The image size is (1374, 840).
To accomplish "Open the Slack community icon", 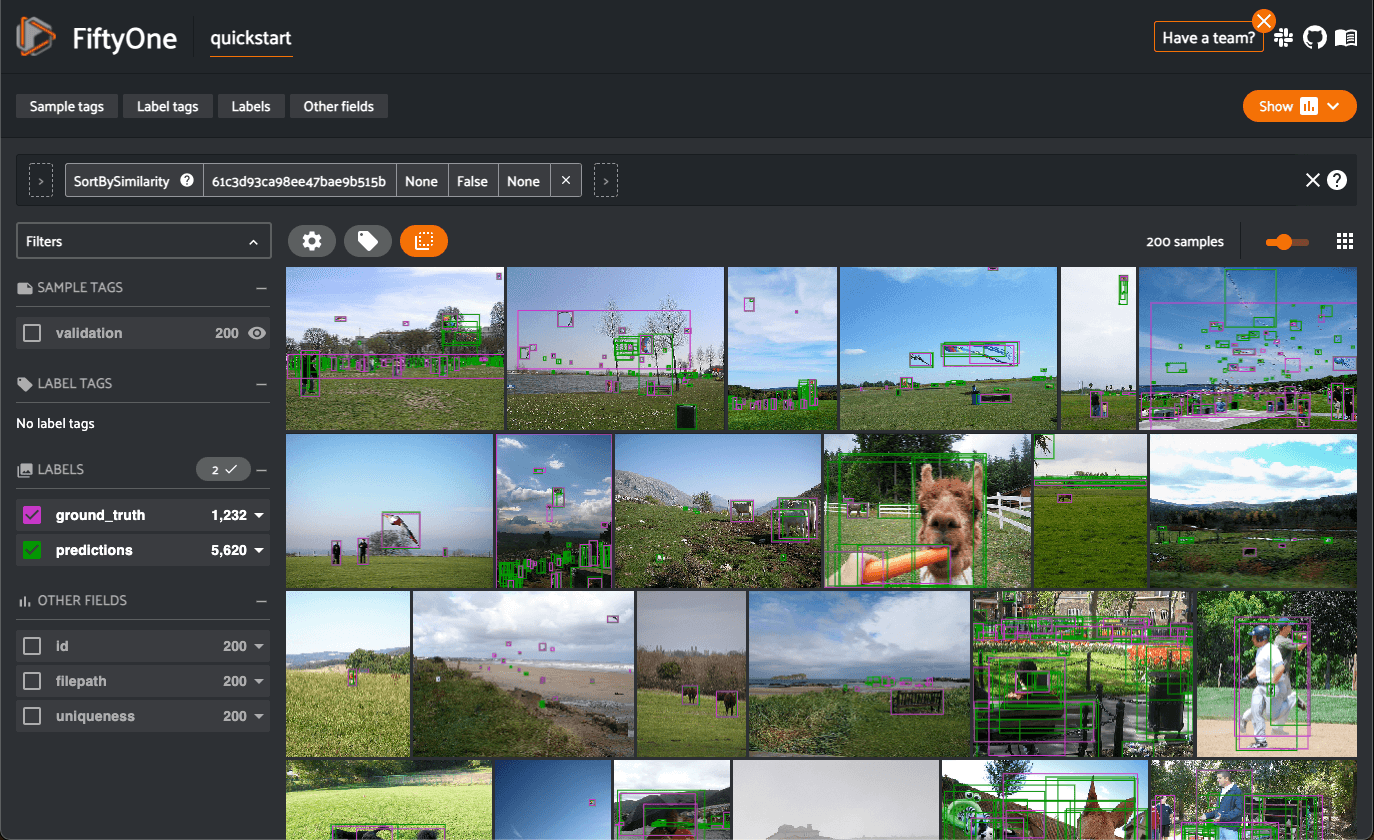I will point(1283,38).
